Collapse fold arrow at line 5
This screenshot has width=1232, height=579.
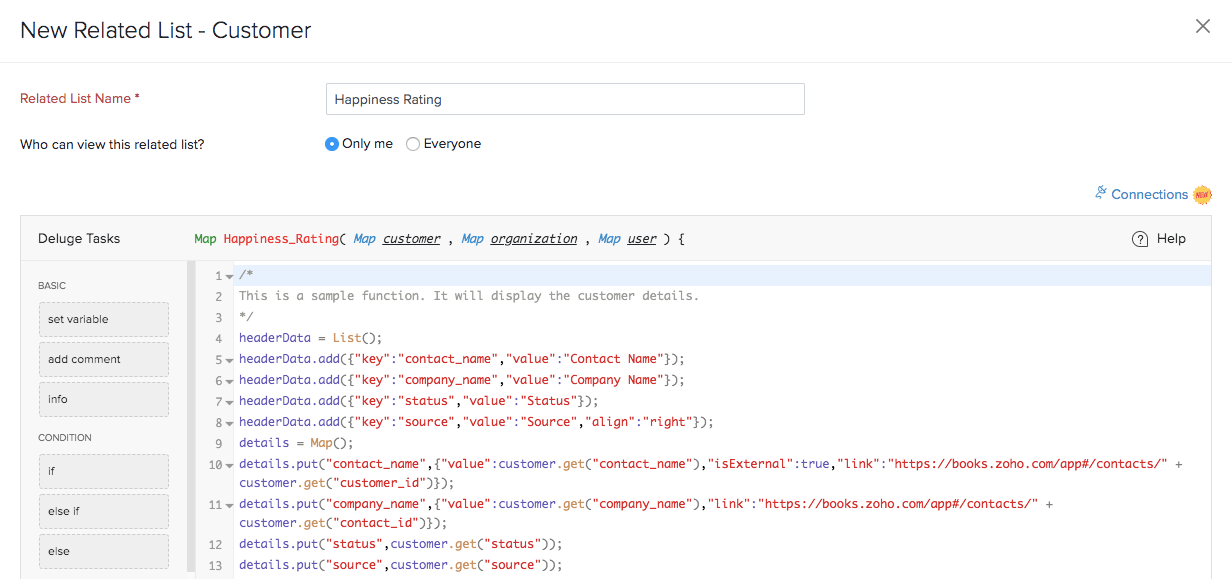tap(230, 360)
